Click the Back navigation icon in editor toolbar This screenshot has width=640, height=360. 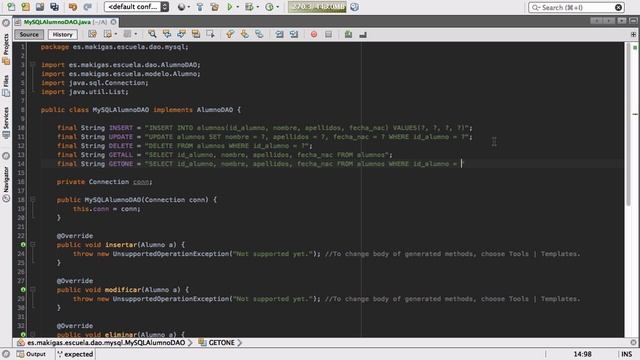pyautogui.click(x=108, y=34)
